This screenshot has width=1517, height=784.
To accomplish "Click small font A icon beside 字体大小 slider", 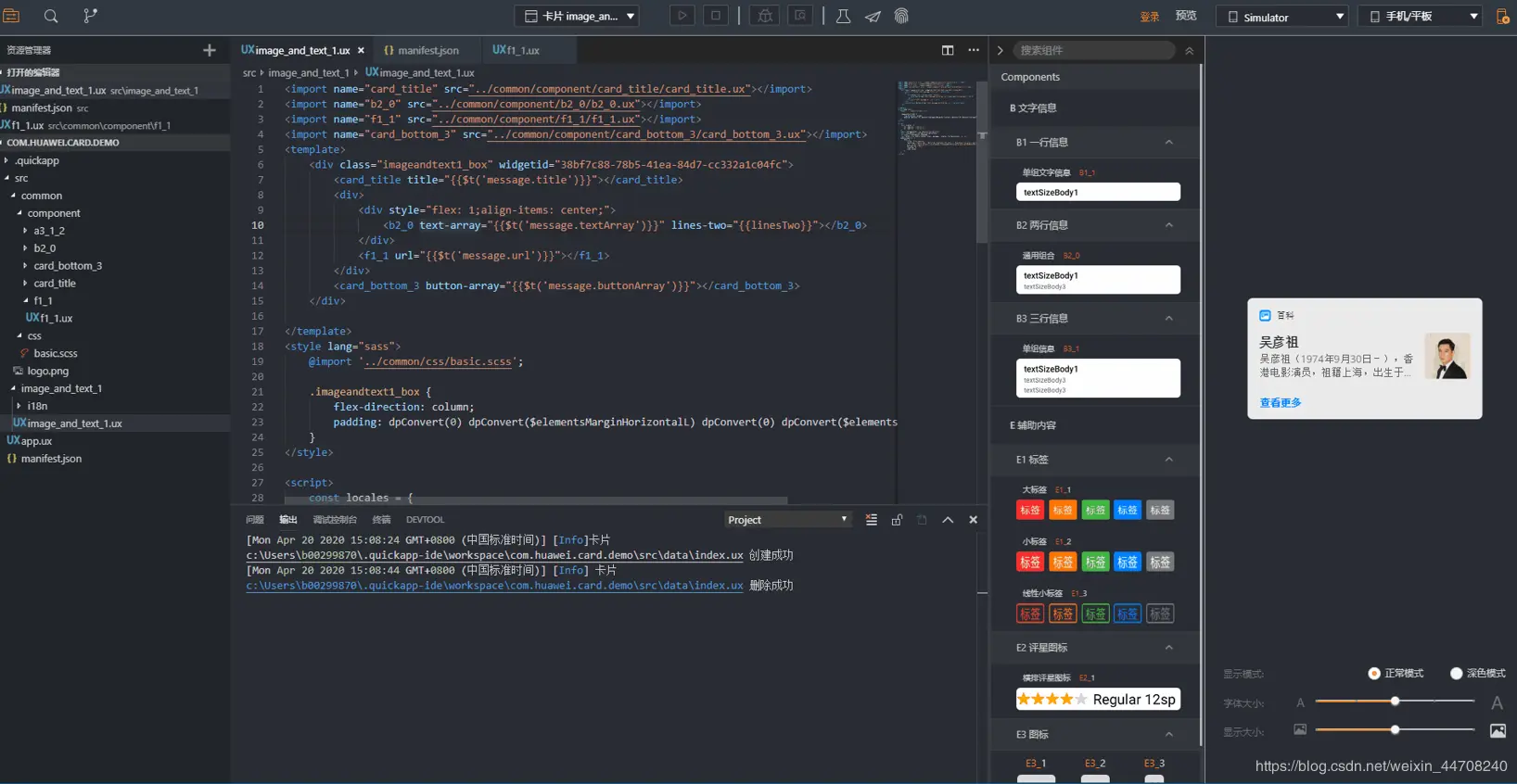I will 1300,703.
